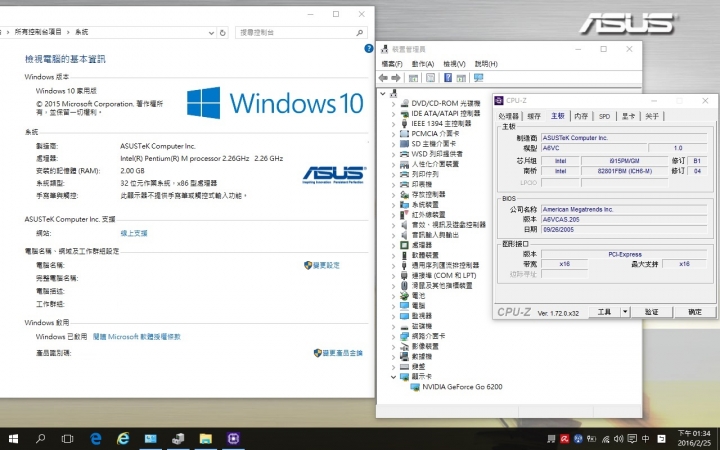Switch to the 处理器 tab in CPU-Z
This screenshot has height=450, width=720.
(x=509, y=116)
